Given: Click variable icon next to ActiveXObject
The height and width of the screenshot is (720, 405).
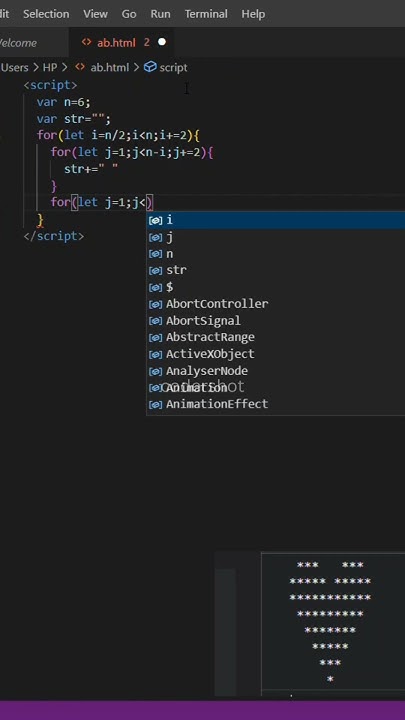Looking at the screenshot, I should (156, 354).
